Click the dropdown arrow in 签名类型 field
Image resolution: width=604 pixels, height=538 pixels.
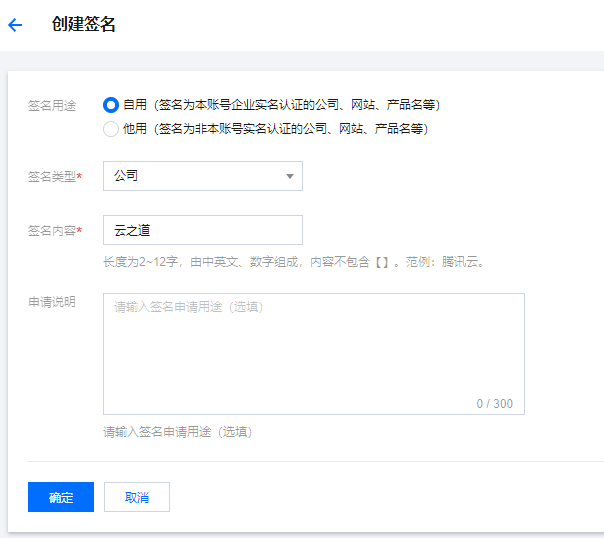pos(289,176)
